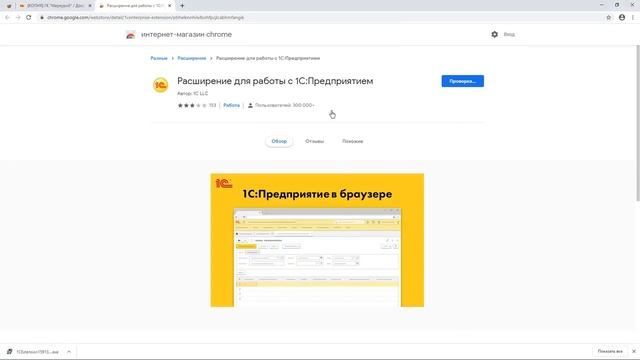Select the active 'Расширение для работы' tab
This screenshot has height=360, width=640.
135,6
